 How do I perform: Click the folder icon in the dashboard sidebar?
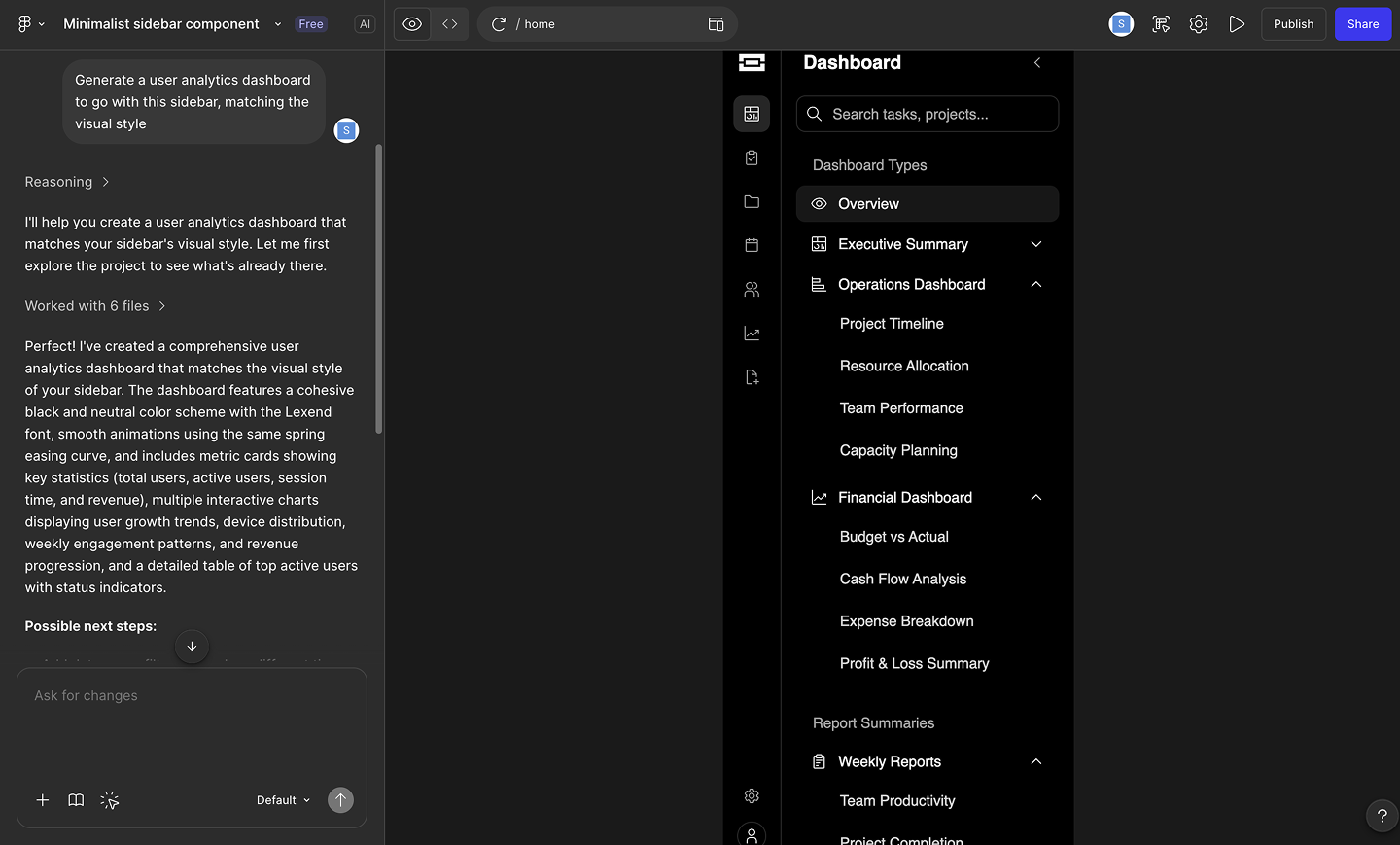point(751,201)
